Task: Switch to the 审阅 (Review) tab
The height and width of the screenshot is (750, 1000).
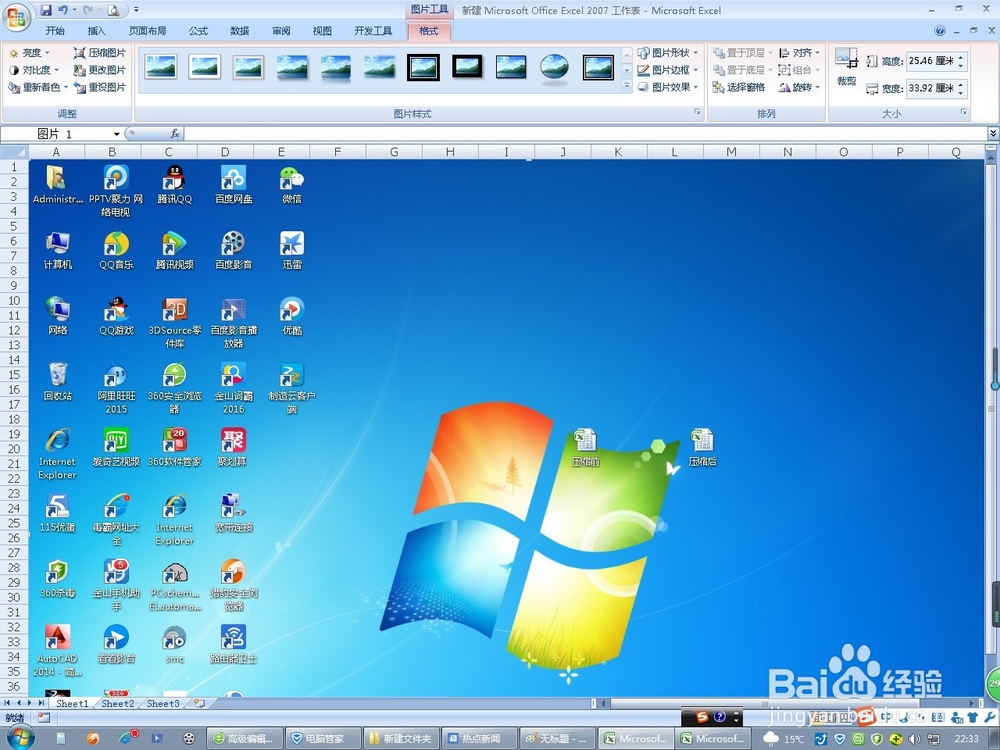Action: 281,31
